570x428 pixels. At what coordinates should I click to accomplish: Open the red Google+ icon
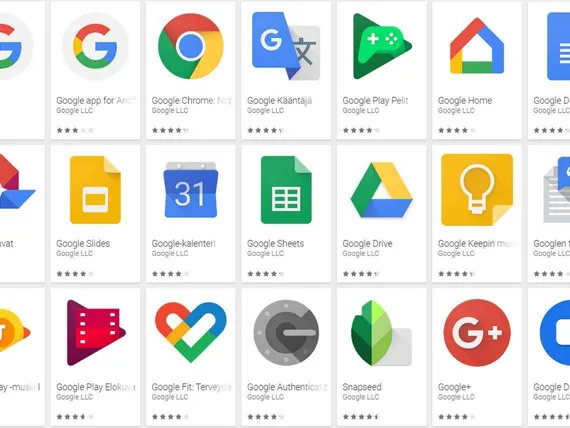(477, 333)
